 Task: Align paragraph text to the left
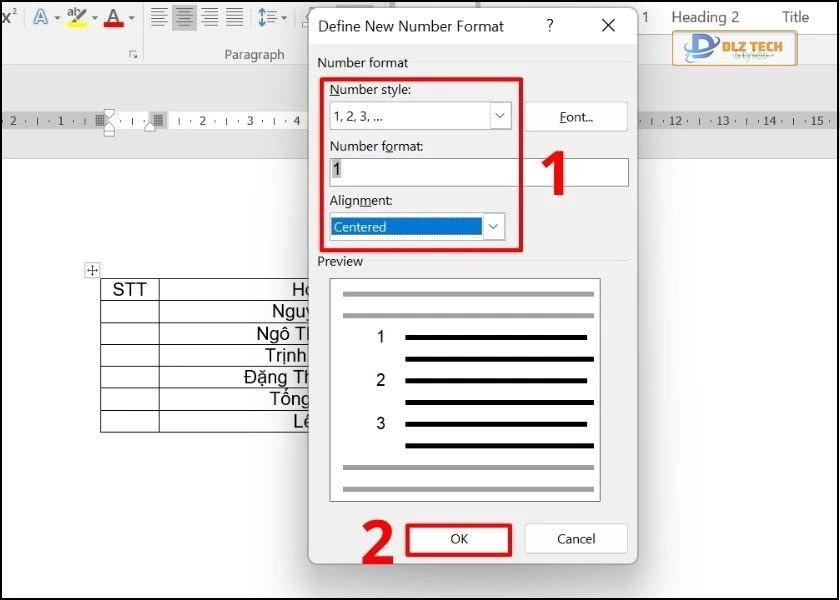[x=159, y=17]
